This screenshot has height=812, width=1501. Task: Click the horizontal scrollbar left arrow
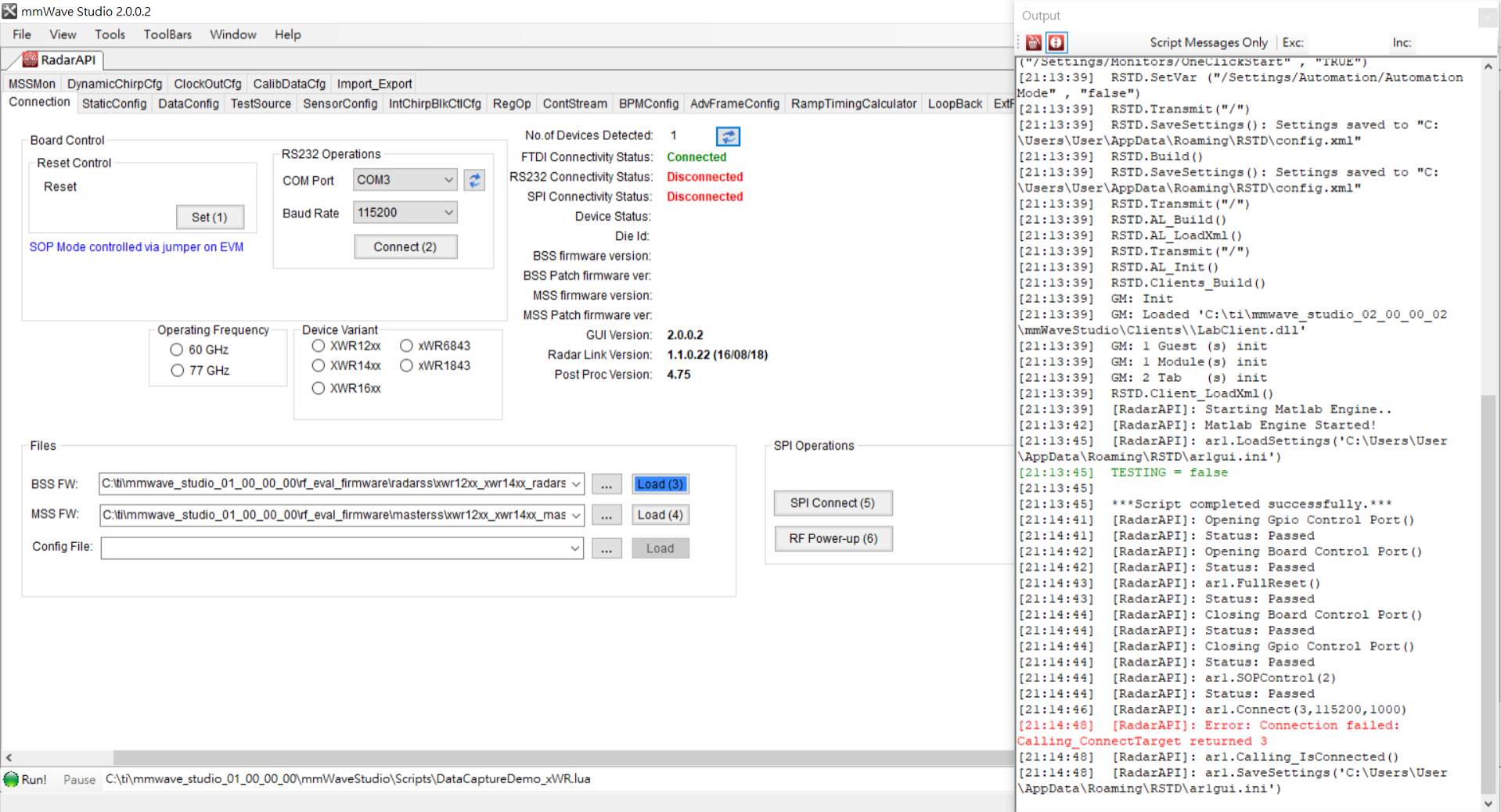9,757
